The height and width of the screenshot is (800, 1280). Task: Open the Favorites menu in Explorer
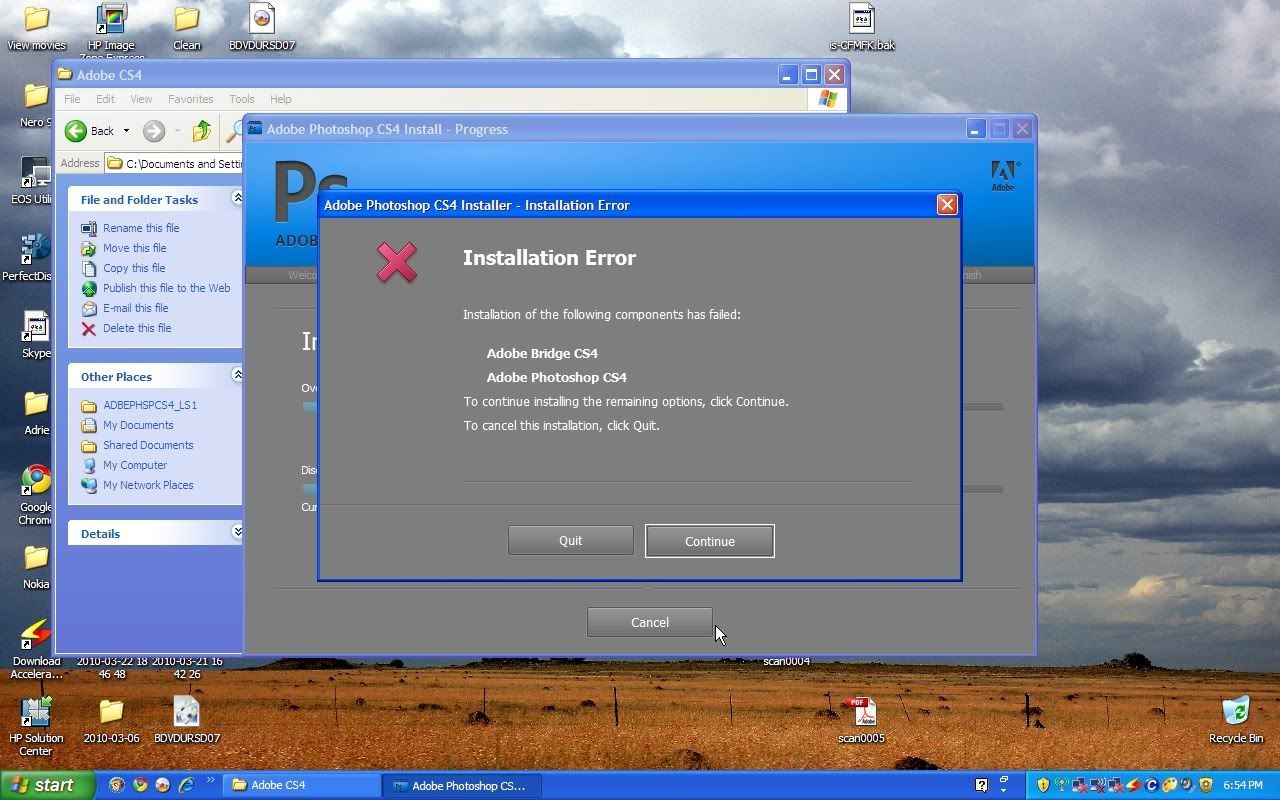[x=190, y=99]
